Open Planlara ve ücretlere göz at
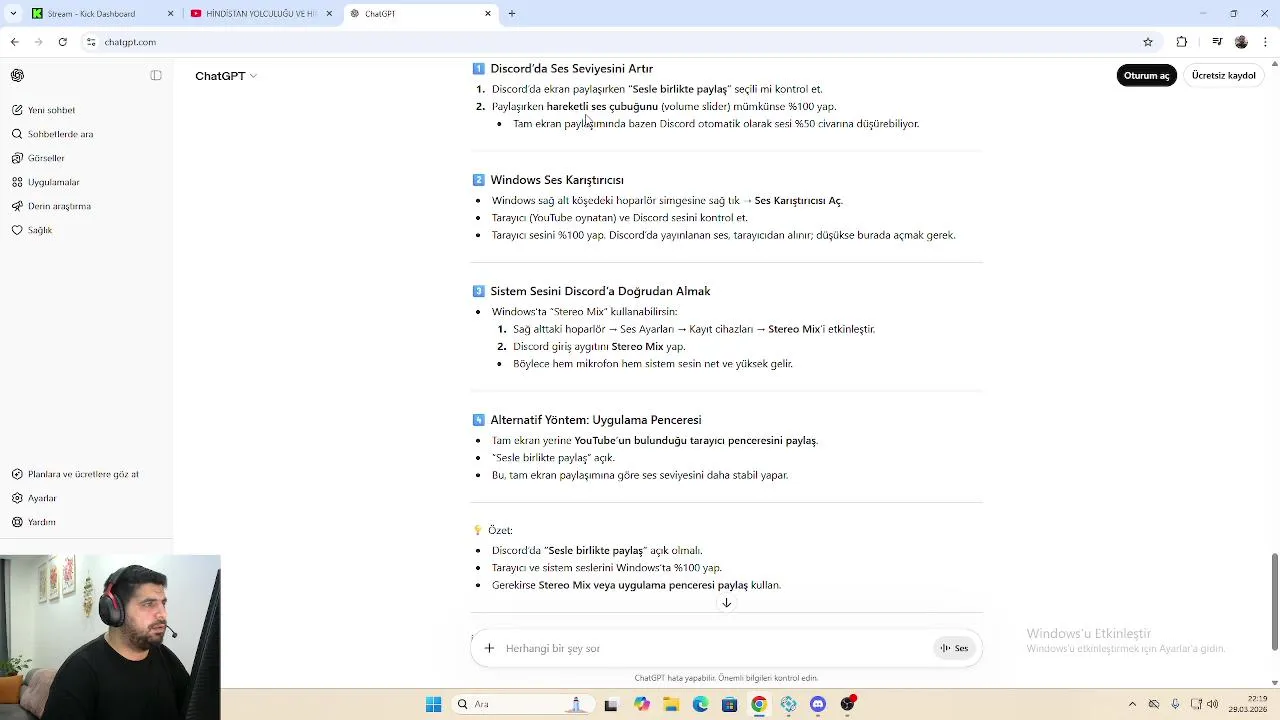The image size is (1280, 720). tap(83, 474)
